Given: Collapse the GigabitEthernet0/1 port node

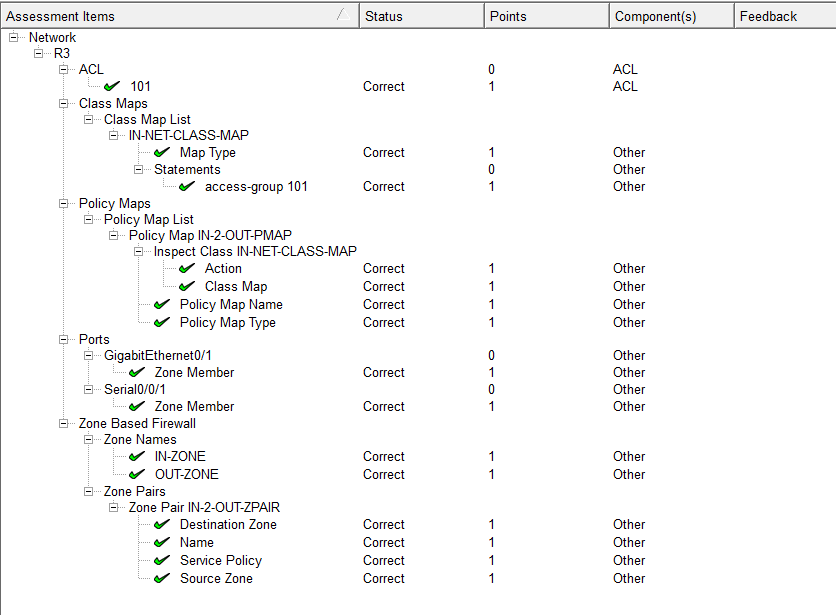Looking at the screenshot, I should click(x=89, y=355).
